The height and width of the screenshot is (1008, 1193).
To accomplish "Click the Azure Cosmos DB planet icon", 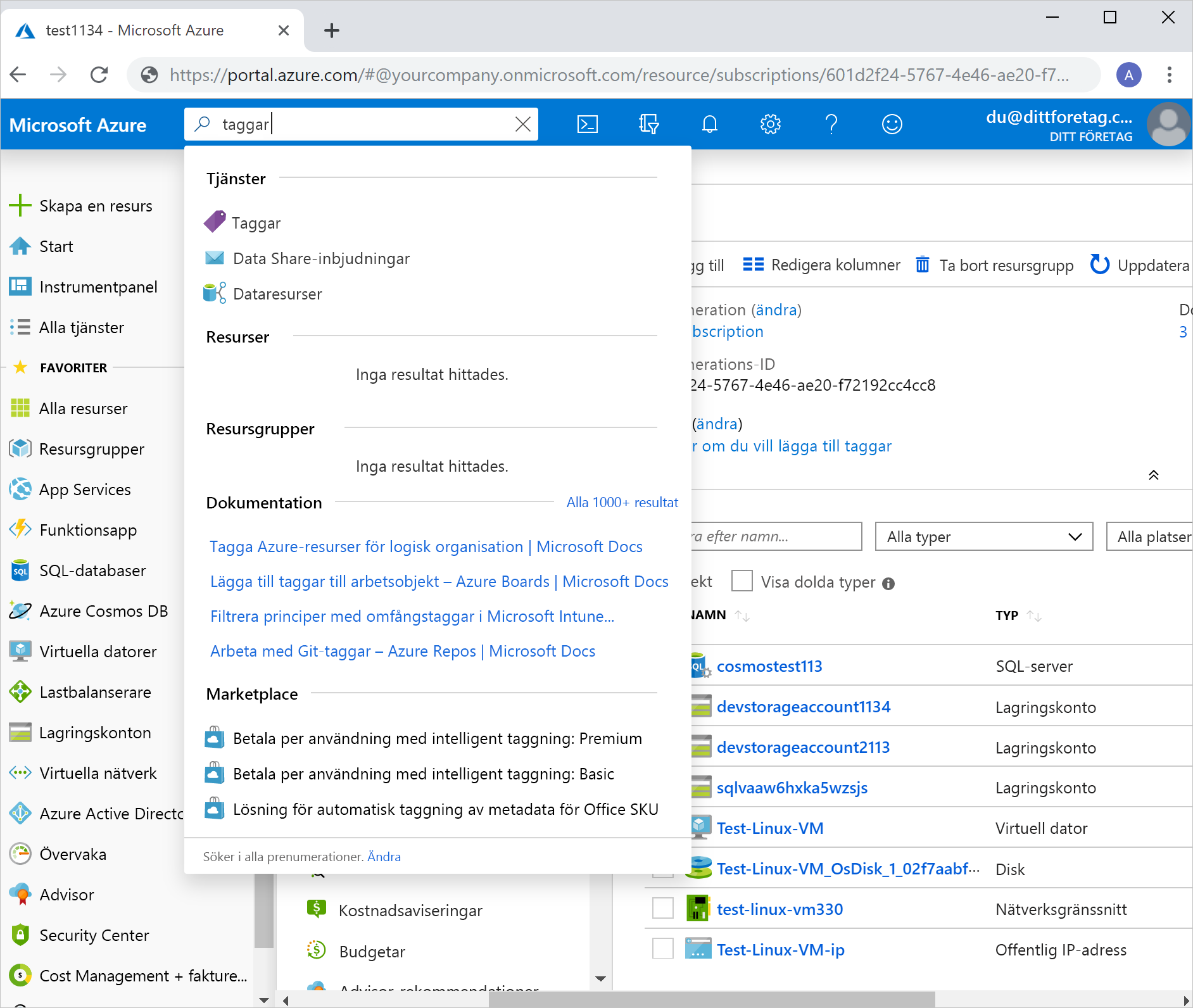I will point(20,610).
